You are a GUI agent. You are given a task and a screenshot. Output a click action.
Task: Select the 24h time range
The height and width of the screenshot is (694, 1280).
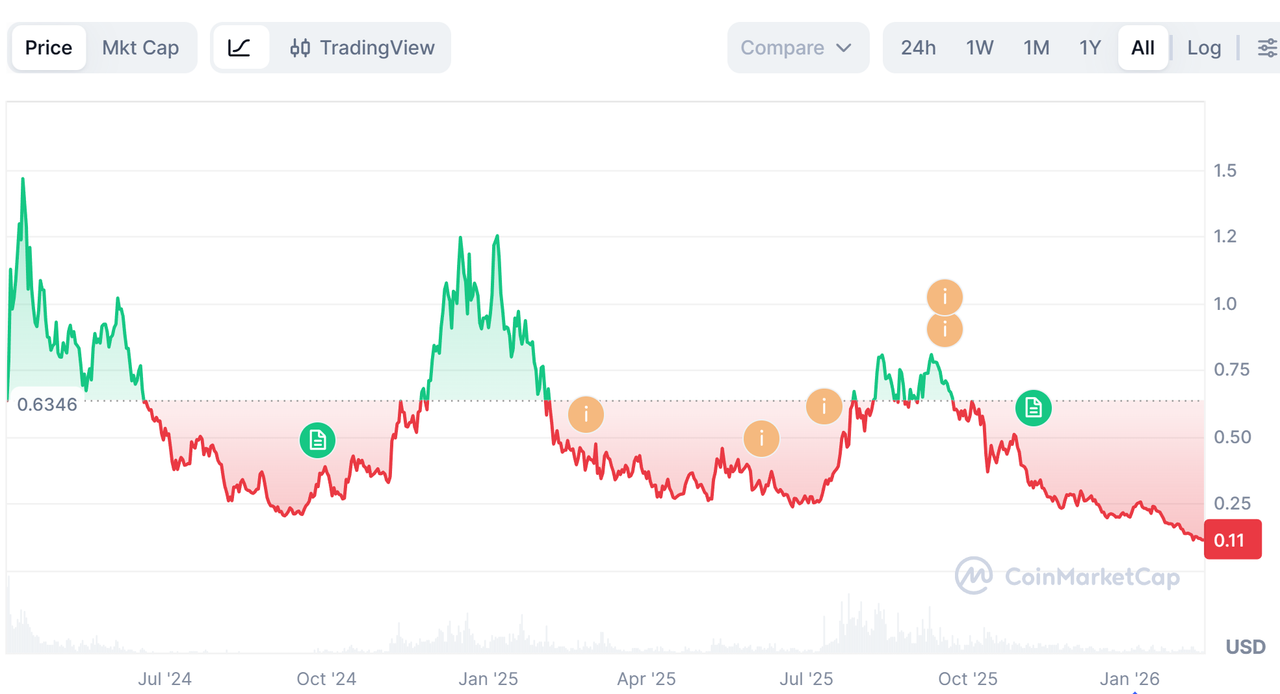click(918, 48)
